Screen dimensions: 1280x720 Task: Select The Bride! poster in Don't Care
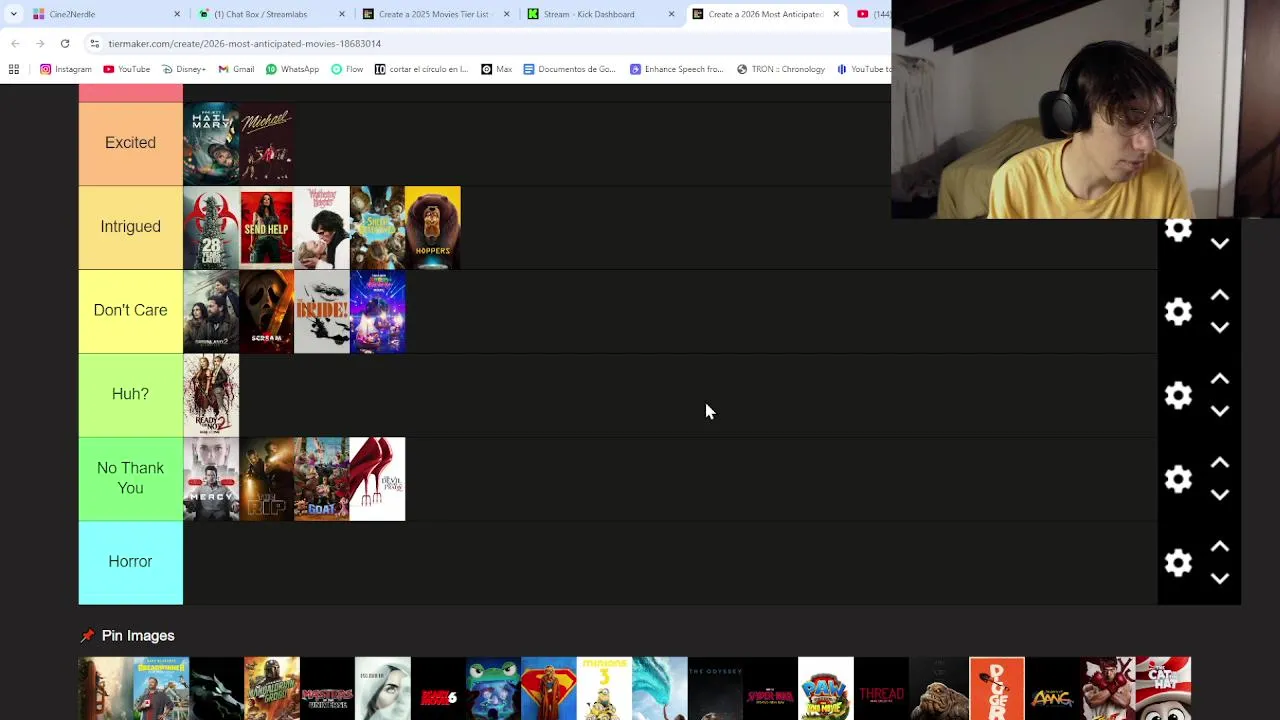[322, 312]
